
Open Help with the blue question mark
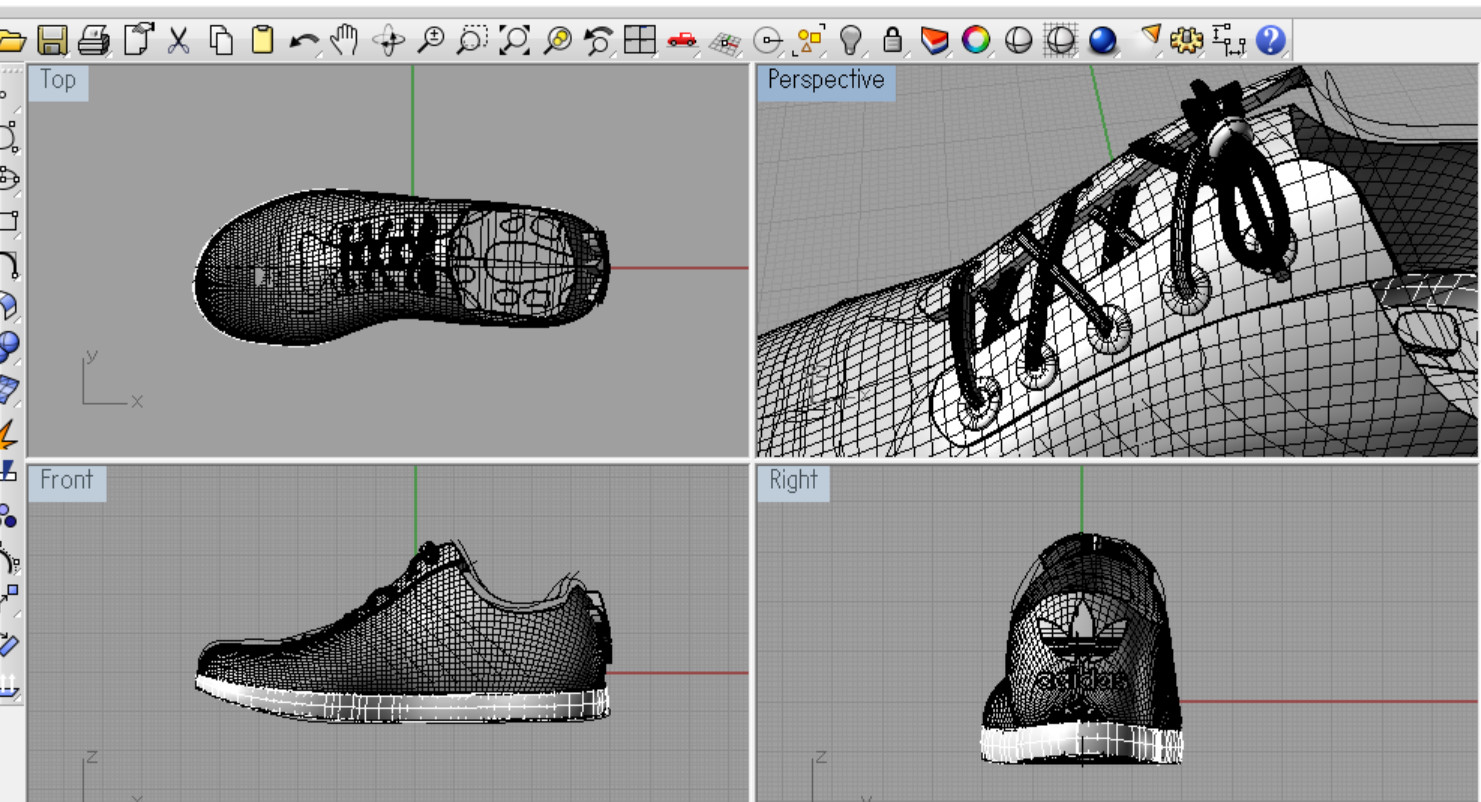1270,40
